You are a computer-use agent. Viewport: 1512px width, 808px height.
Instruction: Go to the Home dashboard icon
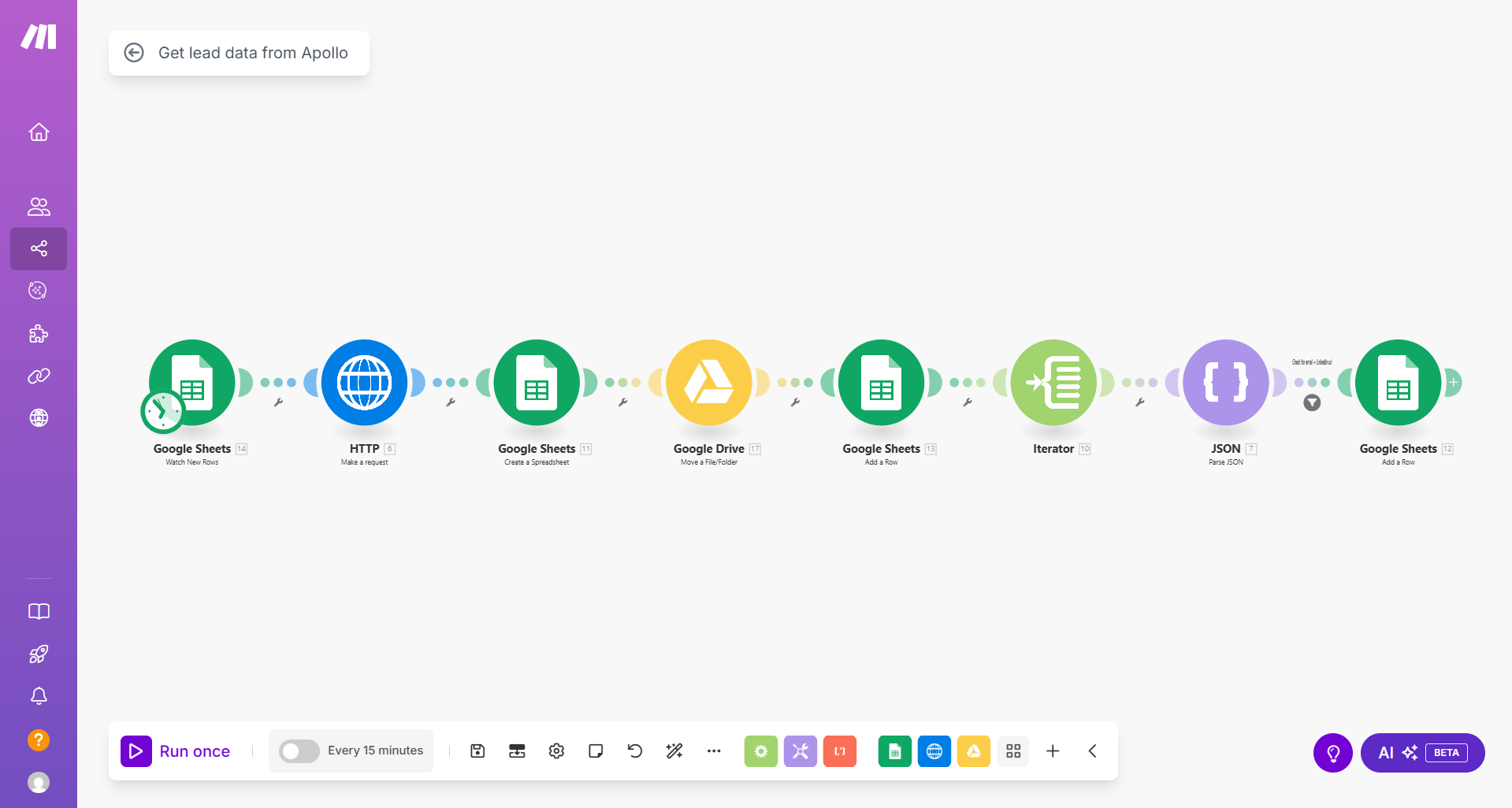39,132
